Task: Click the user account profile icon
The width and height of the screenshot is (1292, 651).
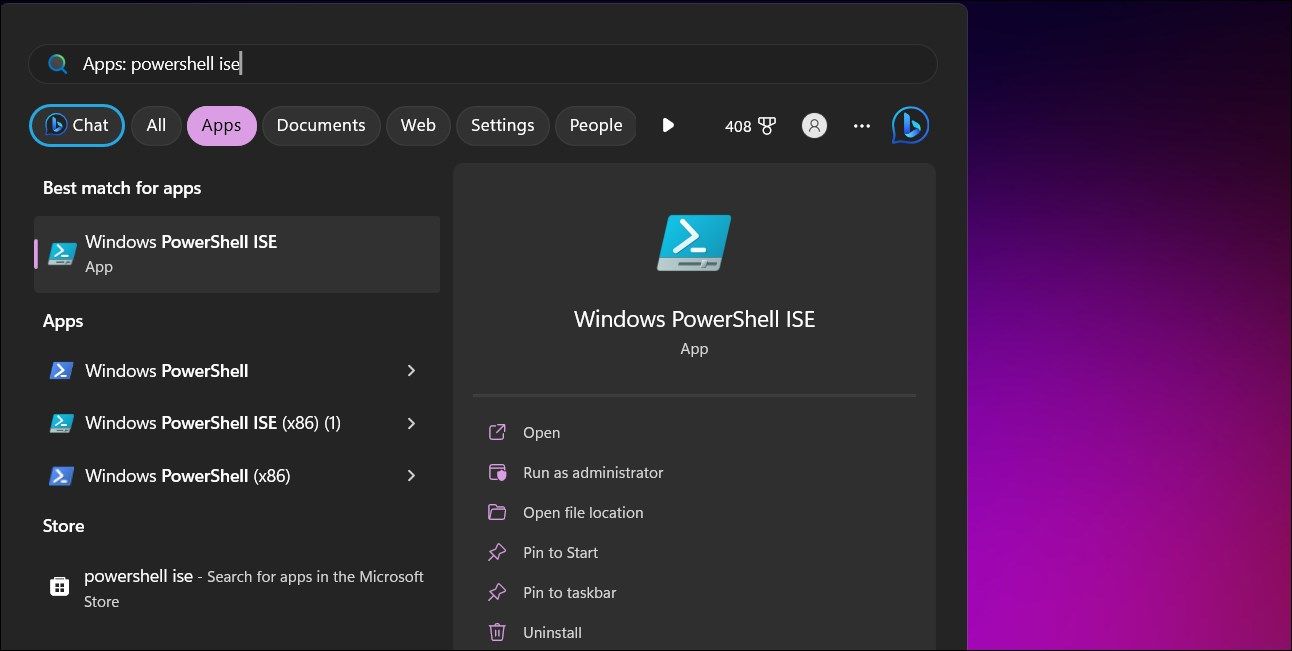Action: 814,125
